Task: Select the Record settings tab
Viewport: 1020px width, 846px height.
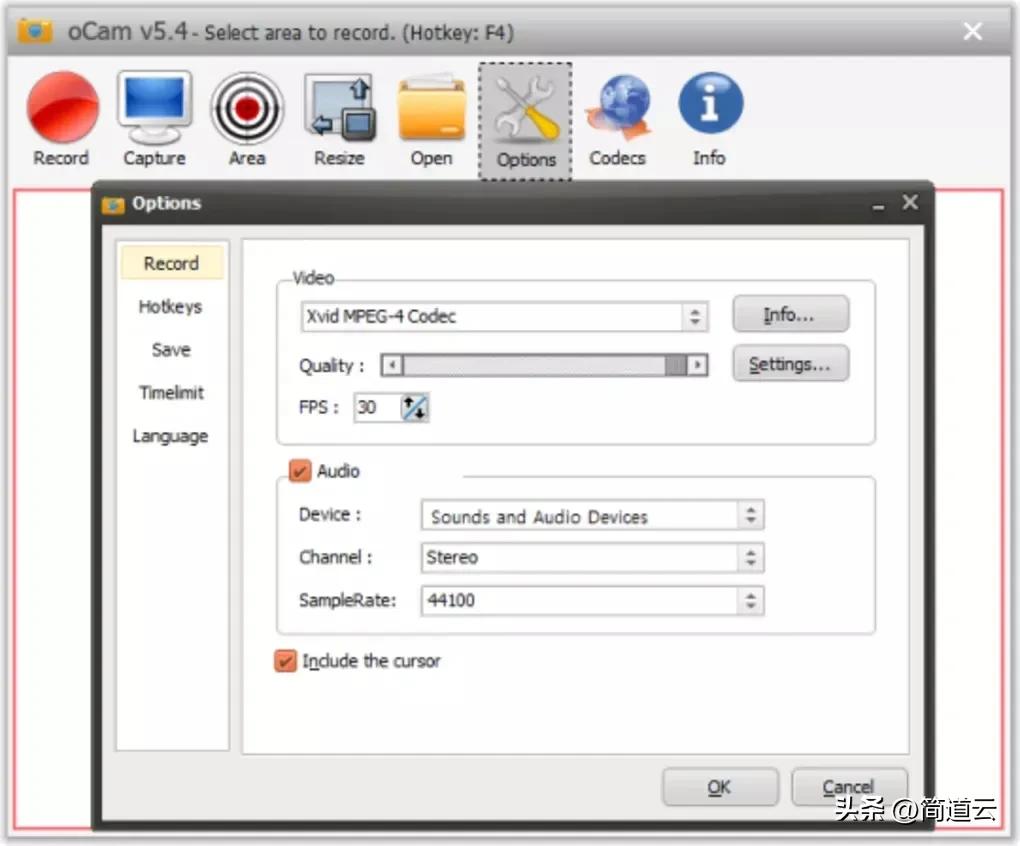Action: tap(172, 263)
